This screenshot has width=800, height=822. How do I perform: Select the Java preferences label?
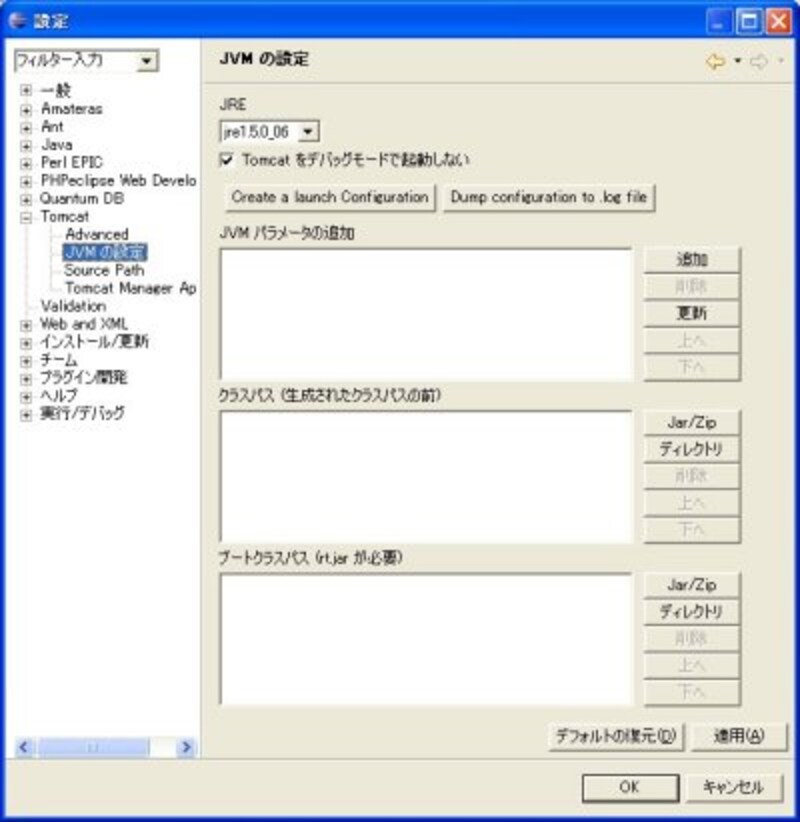(57, 145)
